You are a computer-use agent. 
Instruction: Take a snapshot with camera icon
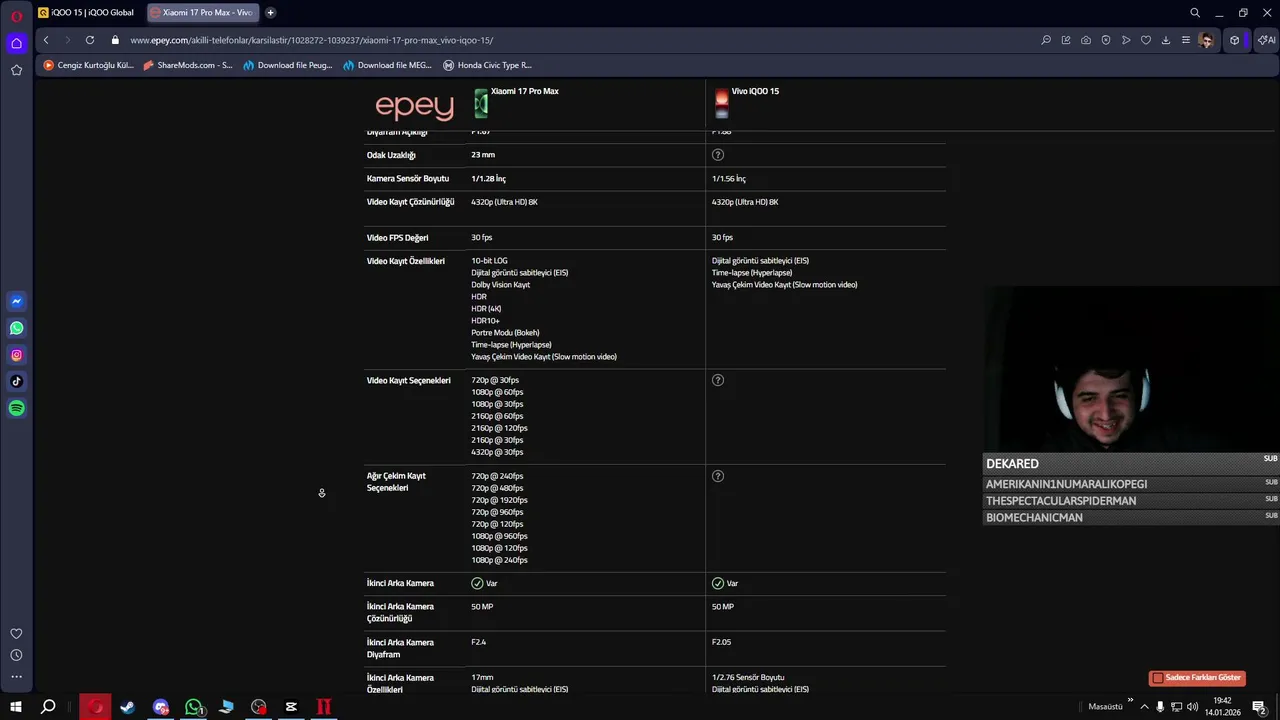pyautogui.click(x=1086, y=40)
